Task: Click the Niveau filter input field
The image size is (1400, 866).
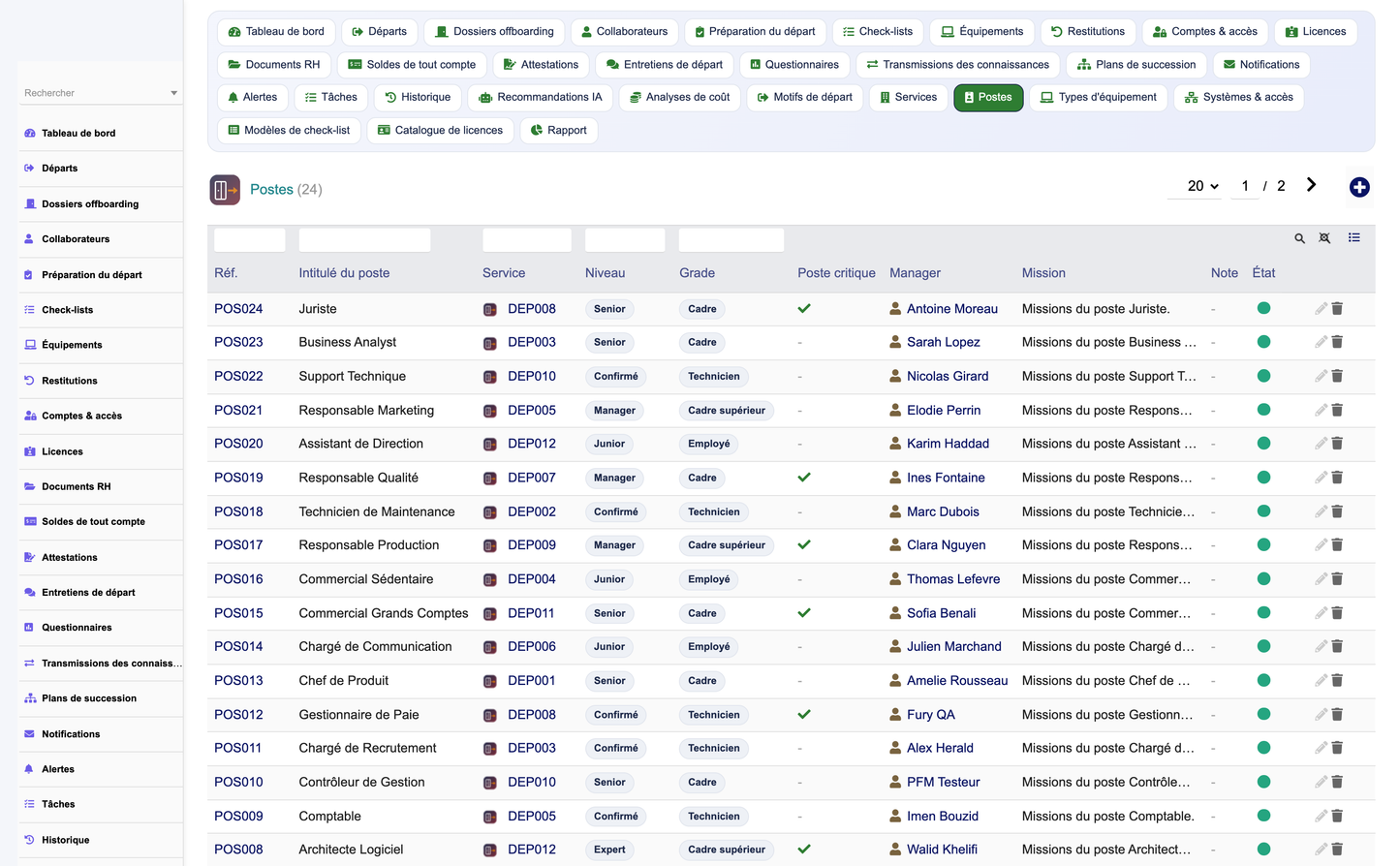Action: tap(625, 240)
